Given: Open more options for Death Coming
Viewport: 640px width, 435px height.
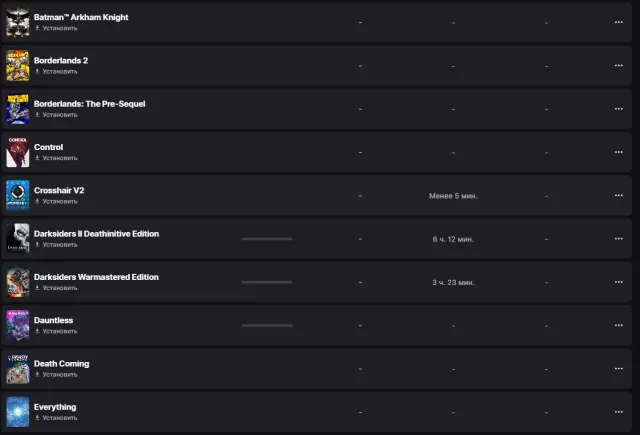Looking at the screenshot, I should (618, 368).
